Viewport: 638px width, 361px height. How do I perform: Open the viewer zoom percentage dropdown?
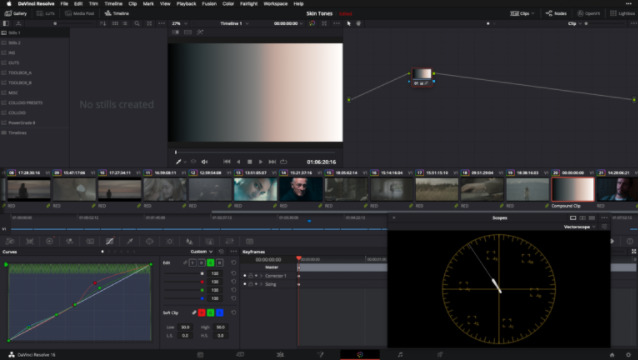(x=179, y=24)
